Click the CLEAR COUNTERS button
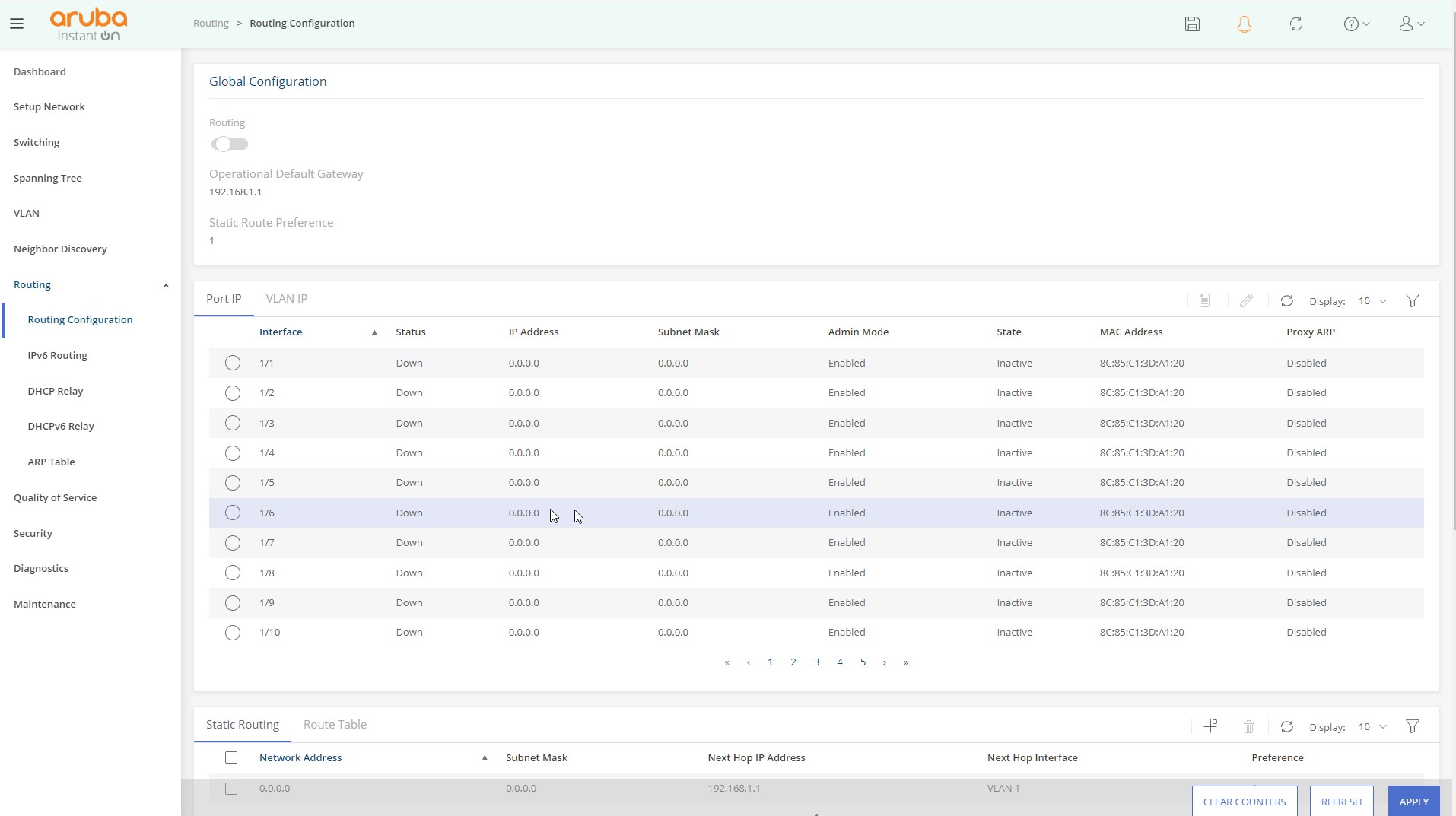The width and height of the screenshot is (1456, 816). 1244,802
